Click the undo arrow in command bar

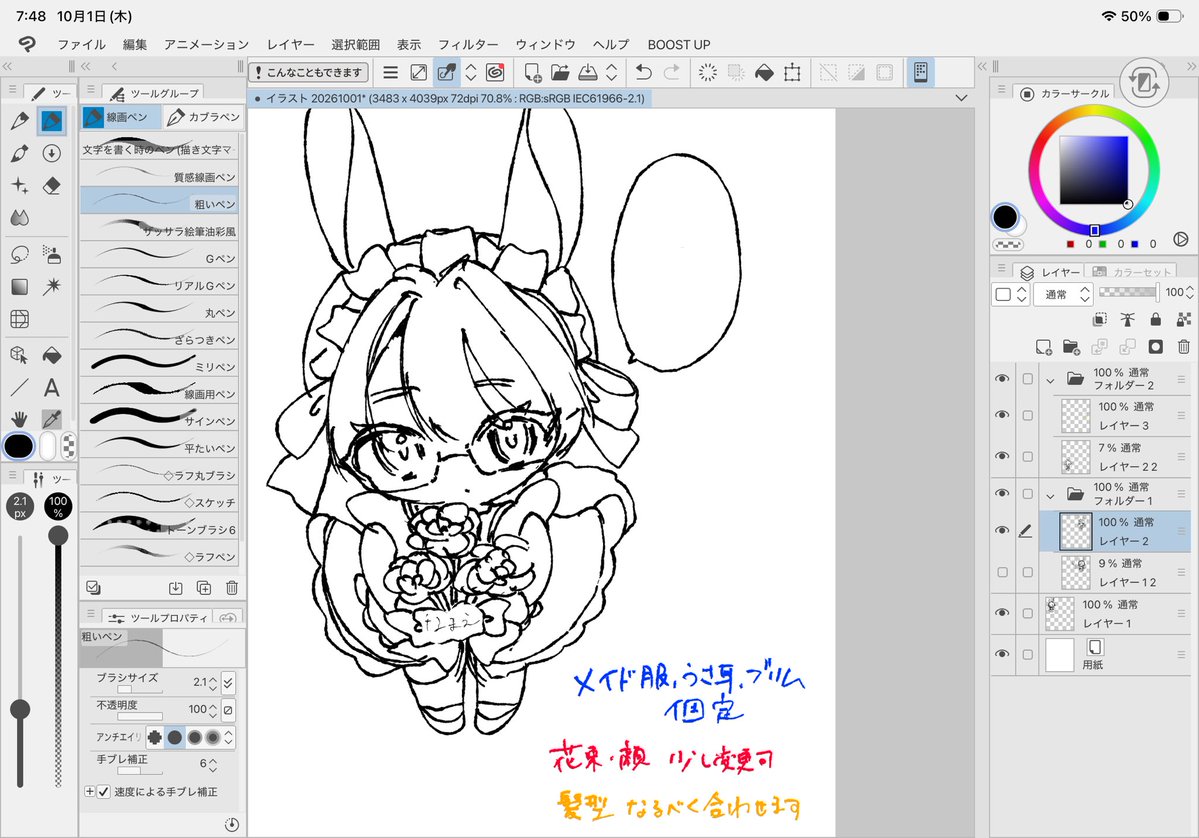tap(643, 73)
